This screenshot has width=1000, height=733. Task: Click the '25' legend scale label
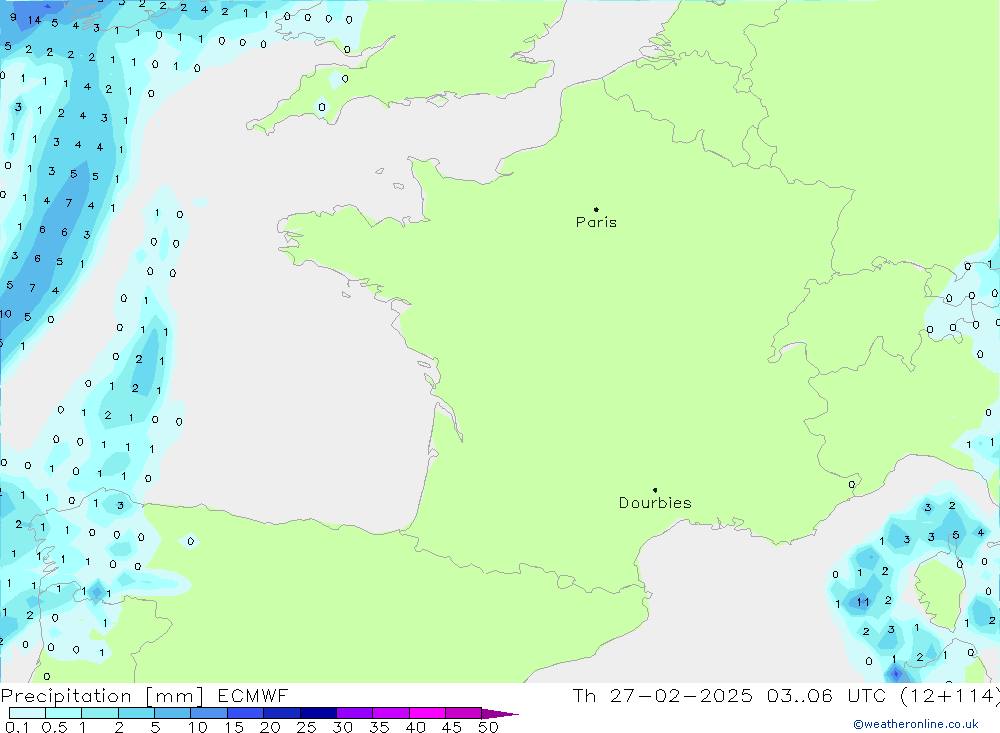point(306,727)
